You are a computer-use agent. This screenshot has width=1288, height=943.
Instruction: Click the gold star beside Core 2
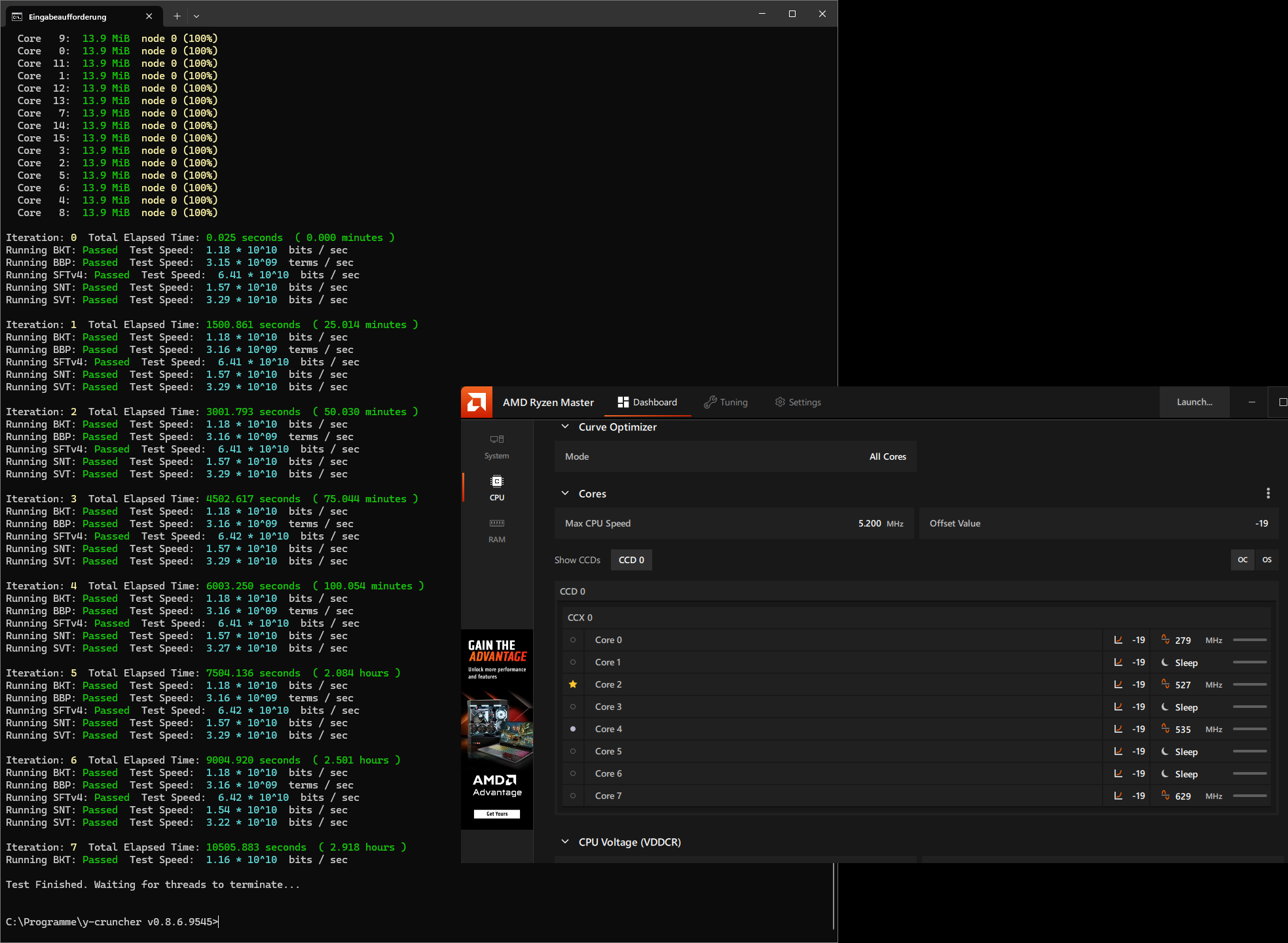573,684
